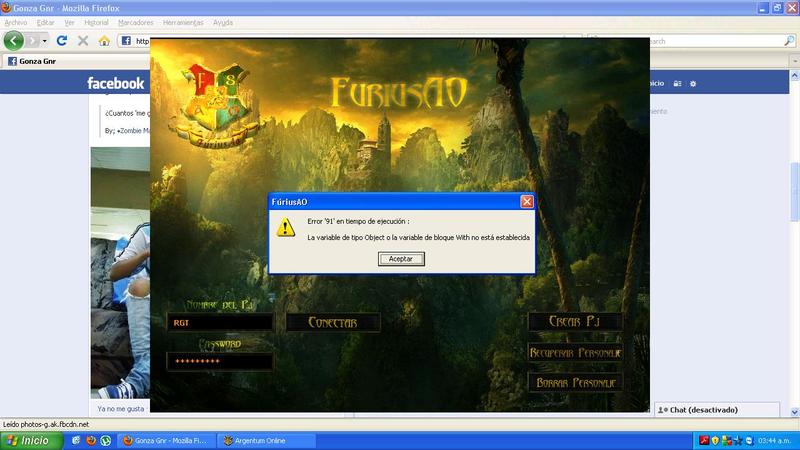
Task: Click the Ya no me gusta link
Action: (121, 409)
